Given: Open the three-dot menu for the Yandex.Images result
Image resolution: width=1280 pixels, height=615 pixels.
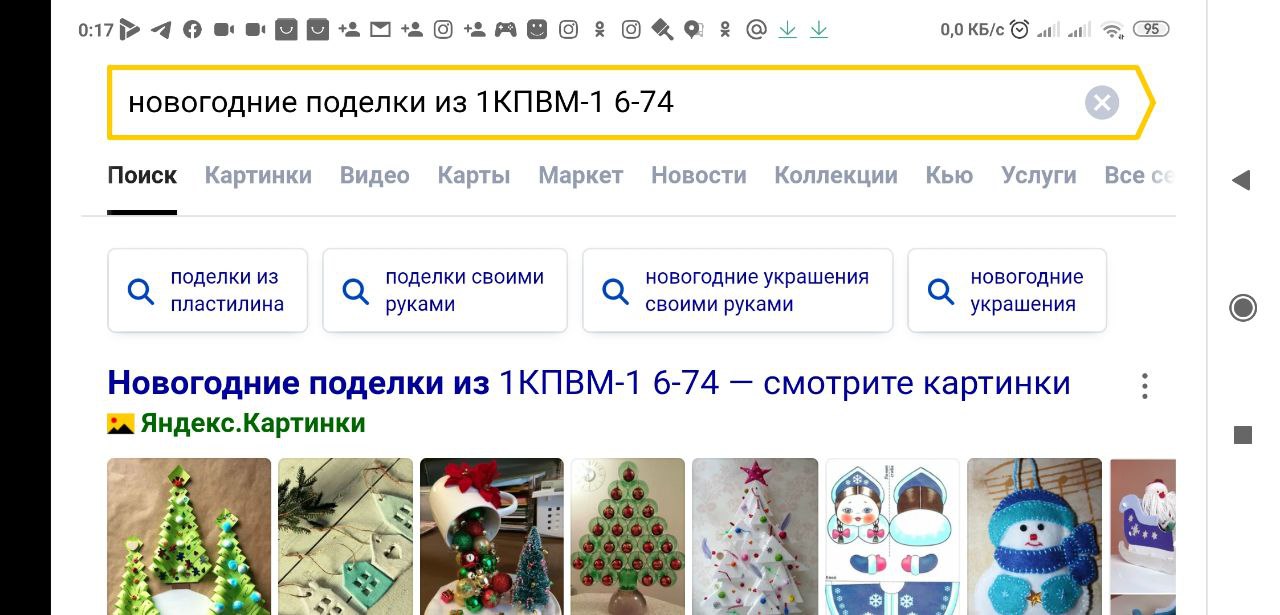Looking at the screenshot, I should click(x=1145, y=386).
